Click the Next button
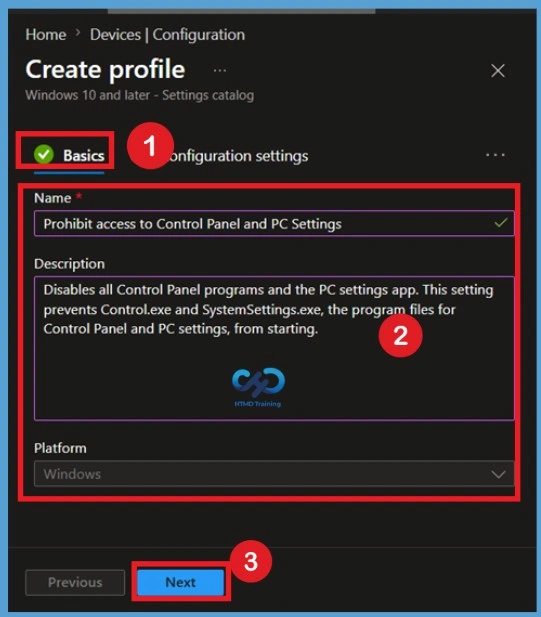The image size is (541, 617). pyautogui.click(x=181, y=582)
